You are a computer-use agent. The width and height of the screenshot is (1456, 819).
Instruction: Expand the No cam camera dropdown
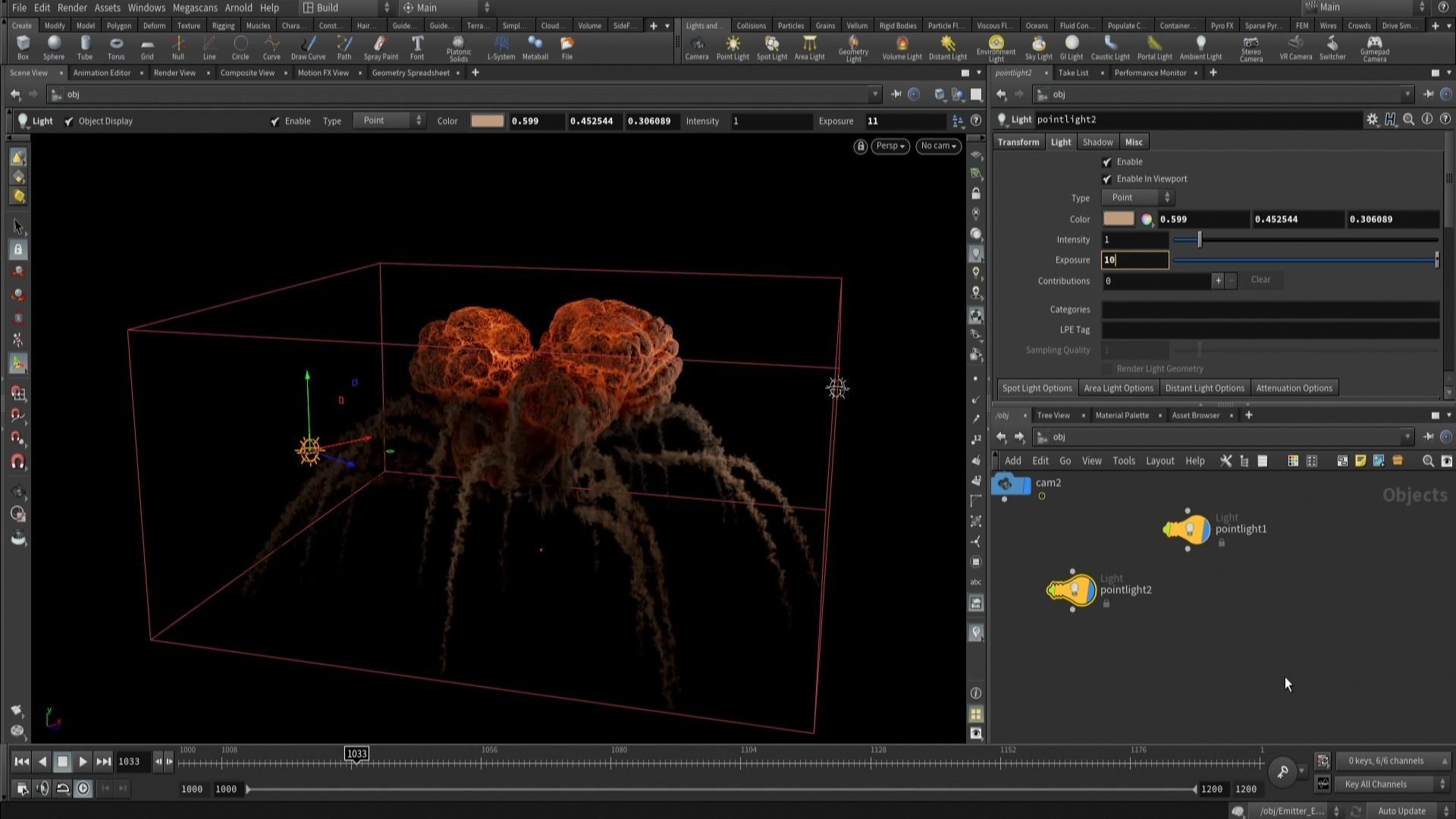tap(938, 146)
